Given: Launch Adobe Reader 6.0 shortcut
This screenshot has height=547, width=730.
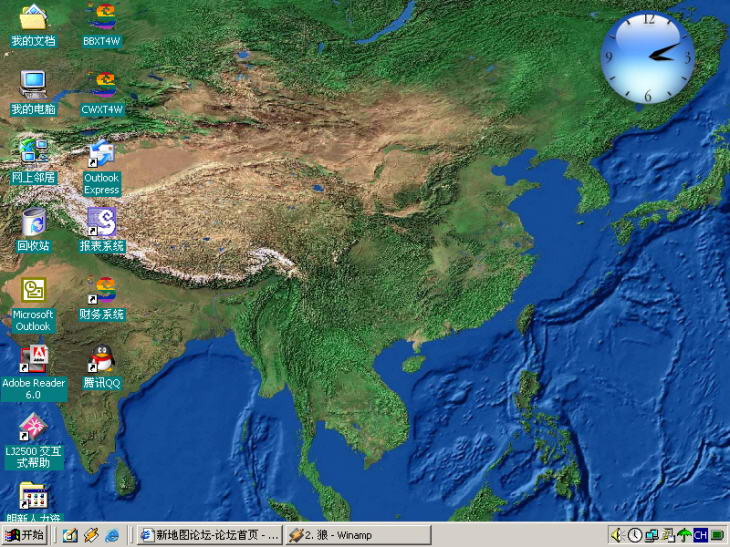Looking at the screenshot, I should (33, 359).
